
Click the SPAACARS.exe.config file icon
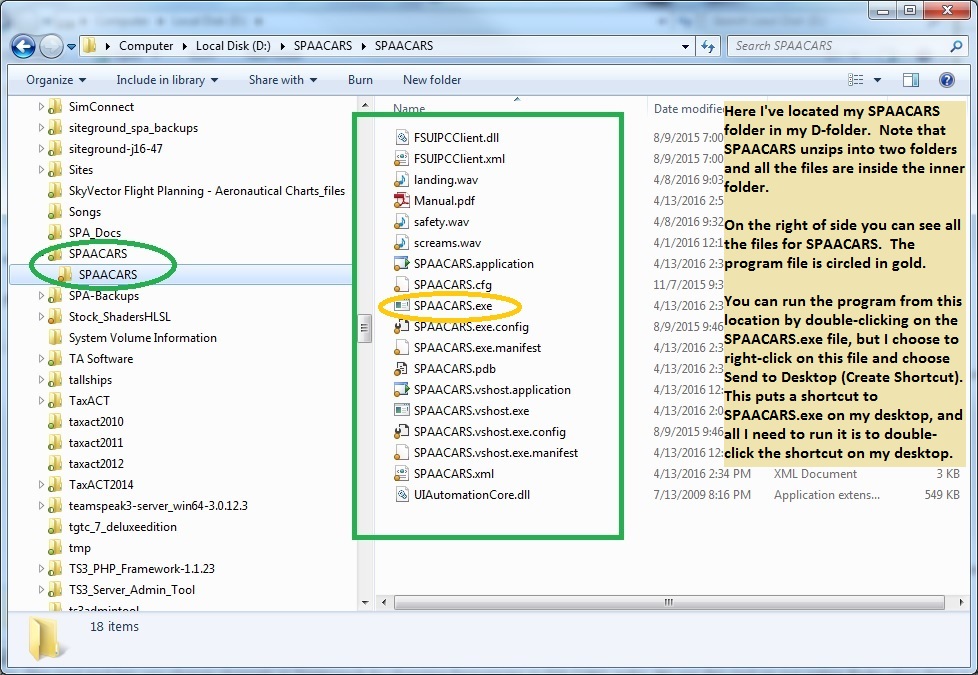coord(402,327)
